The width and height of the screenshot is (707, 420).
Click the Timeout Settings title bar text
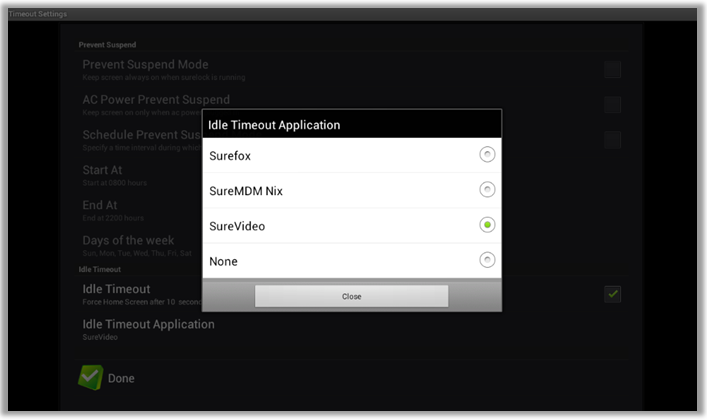(x=37, y=14)
